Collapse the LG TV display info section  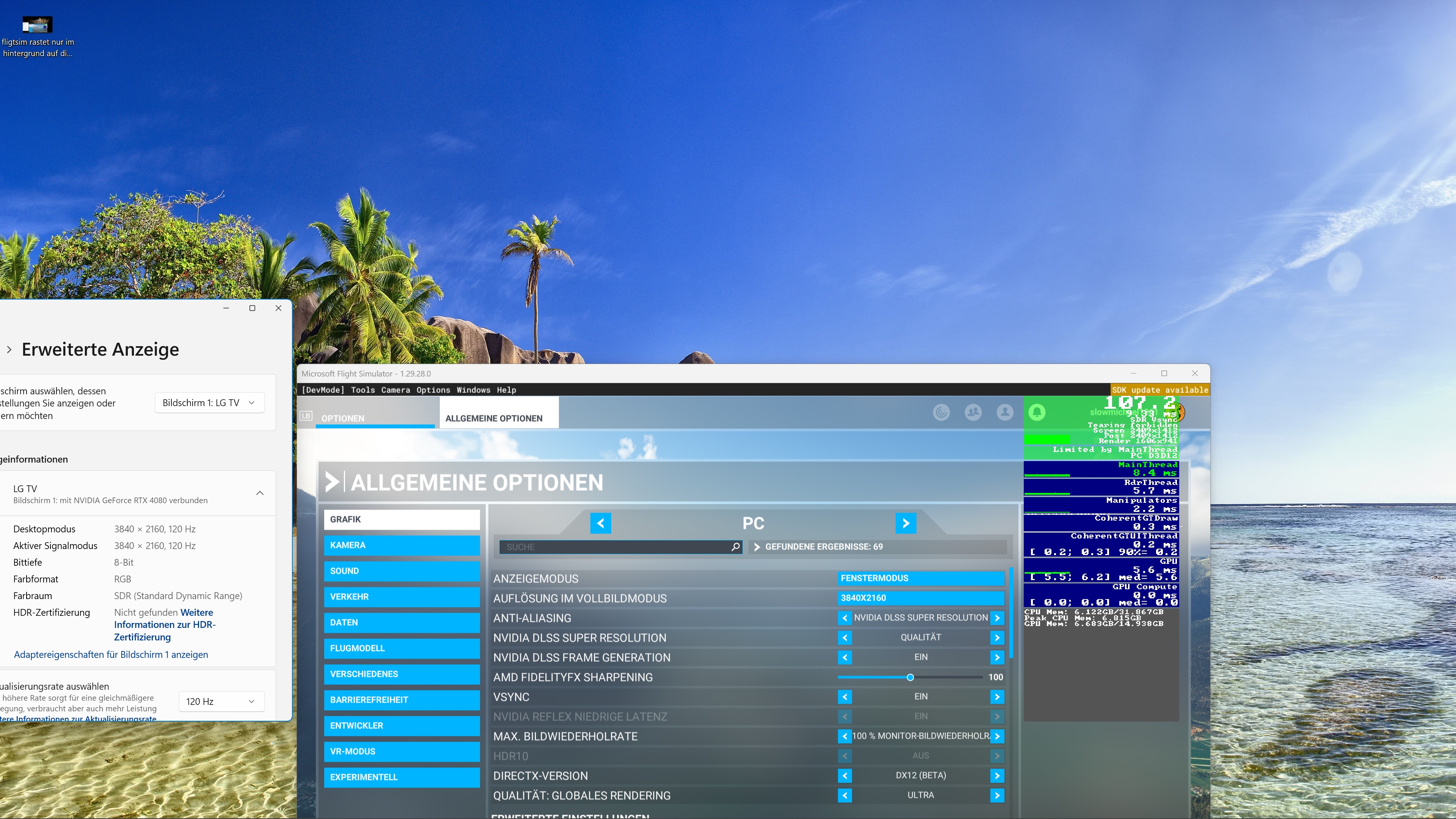pyautogui.click(x=259, y=493)
